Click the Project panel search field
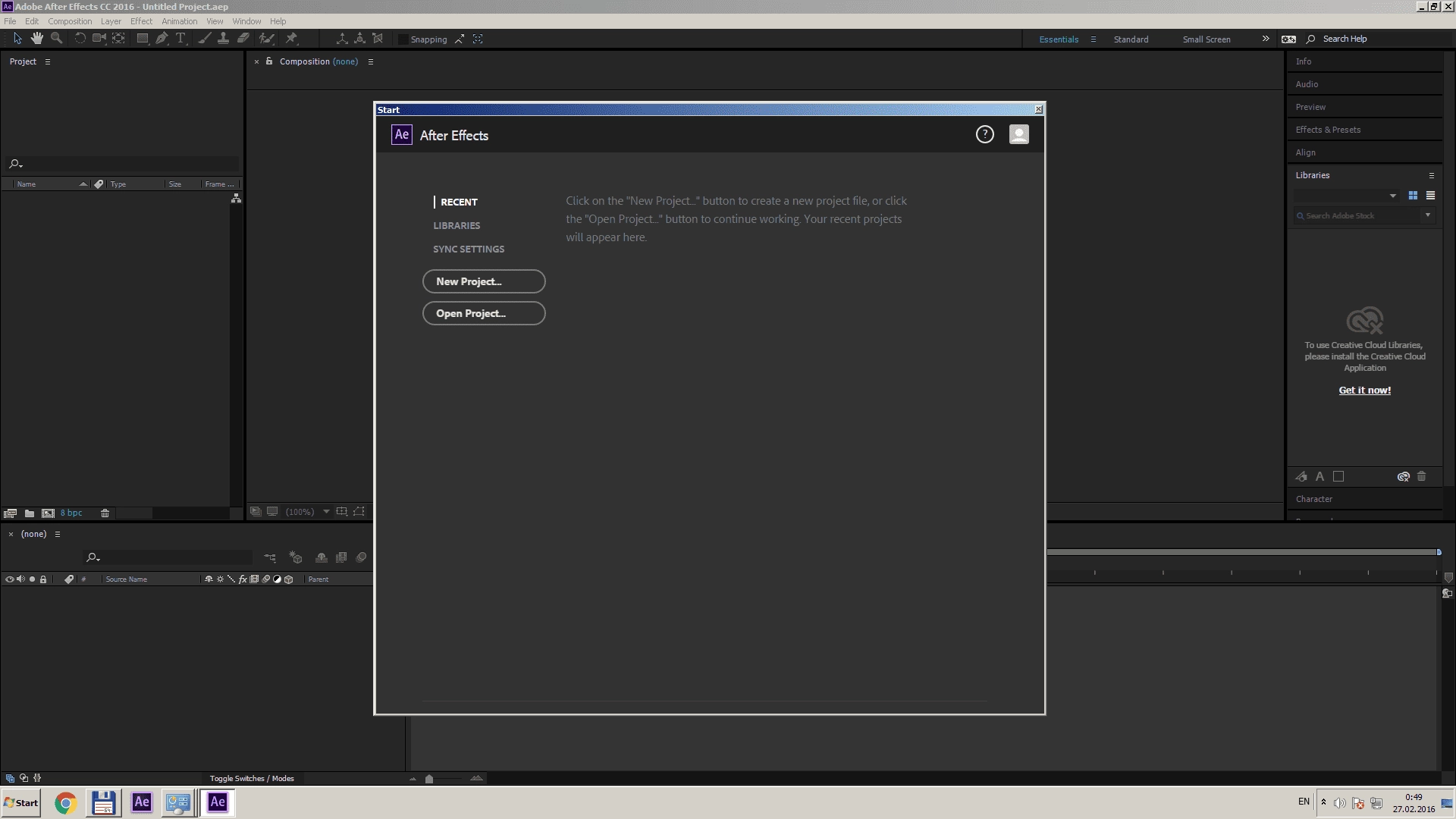This screenshot has width=1456, height=819. (x=123, y=164)
